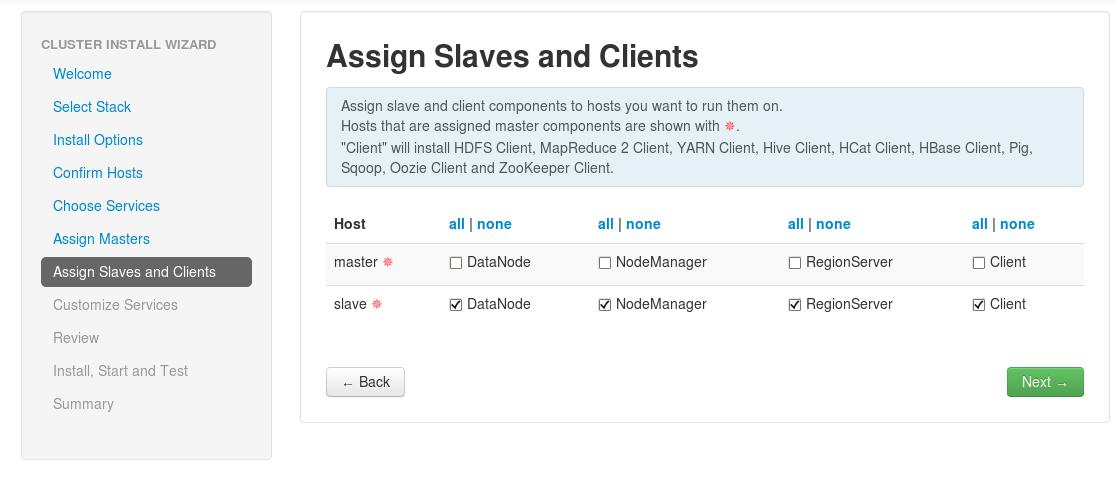Check the DataNode checkbox for master host
The height and width of the screenshot is (482, 1116).
(456, 263)
